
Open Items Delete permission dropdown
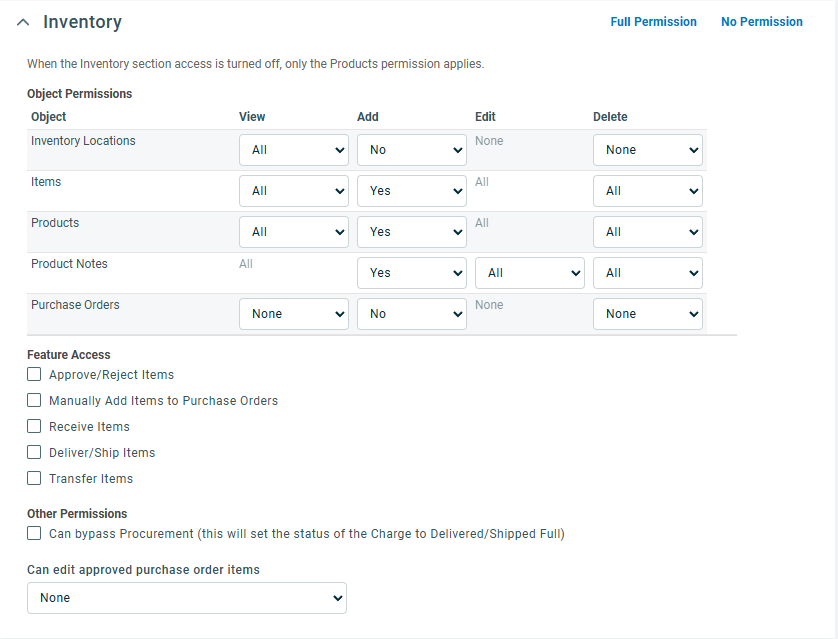coord(648,191)
